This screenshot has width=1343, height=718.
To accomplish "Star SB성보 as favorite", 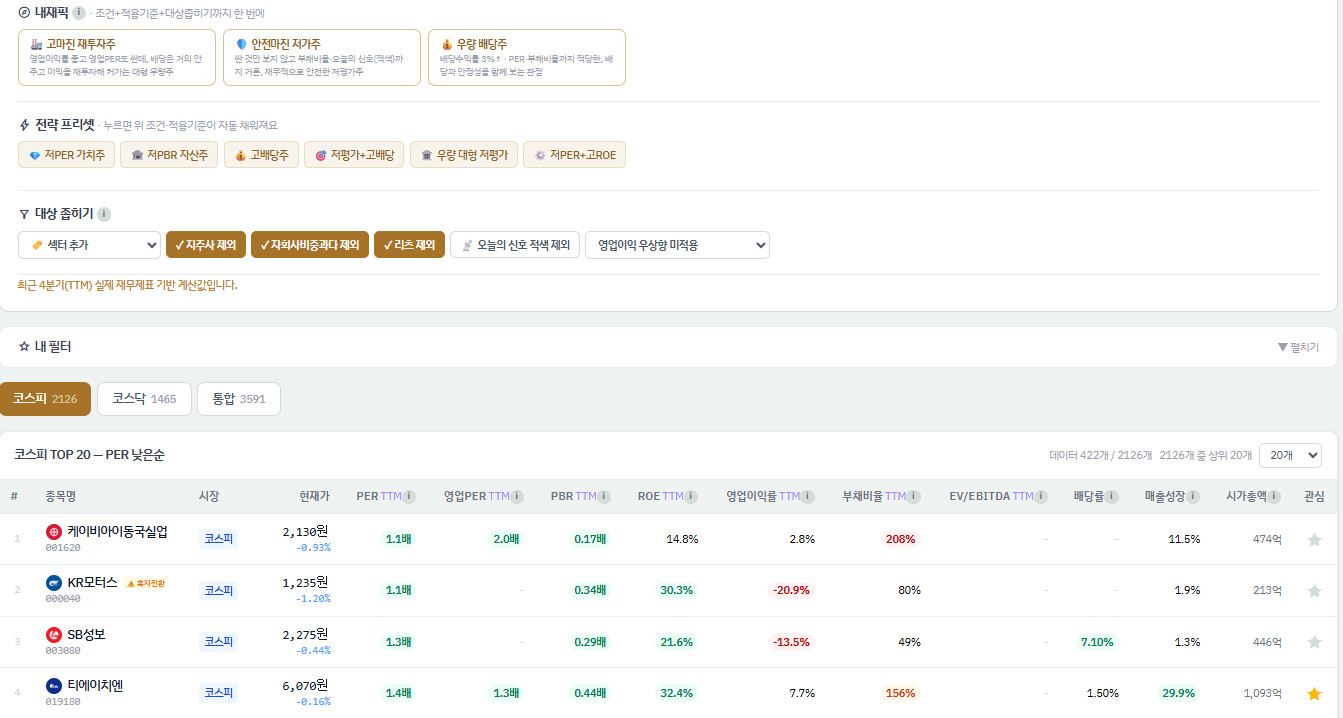I will click(x=1314, y=642).
